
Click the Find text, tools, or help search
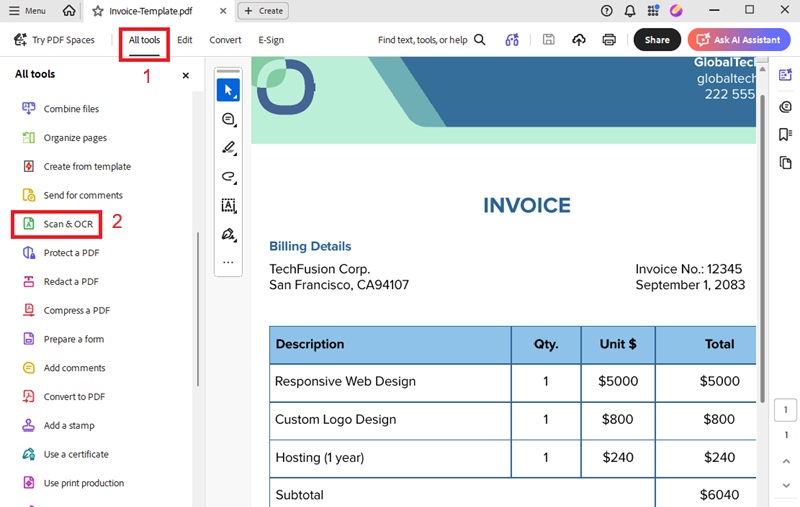point(431,40)
